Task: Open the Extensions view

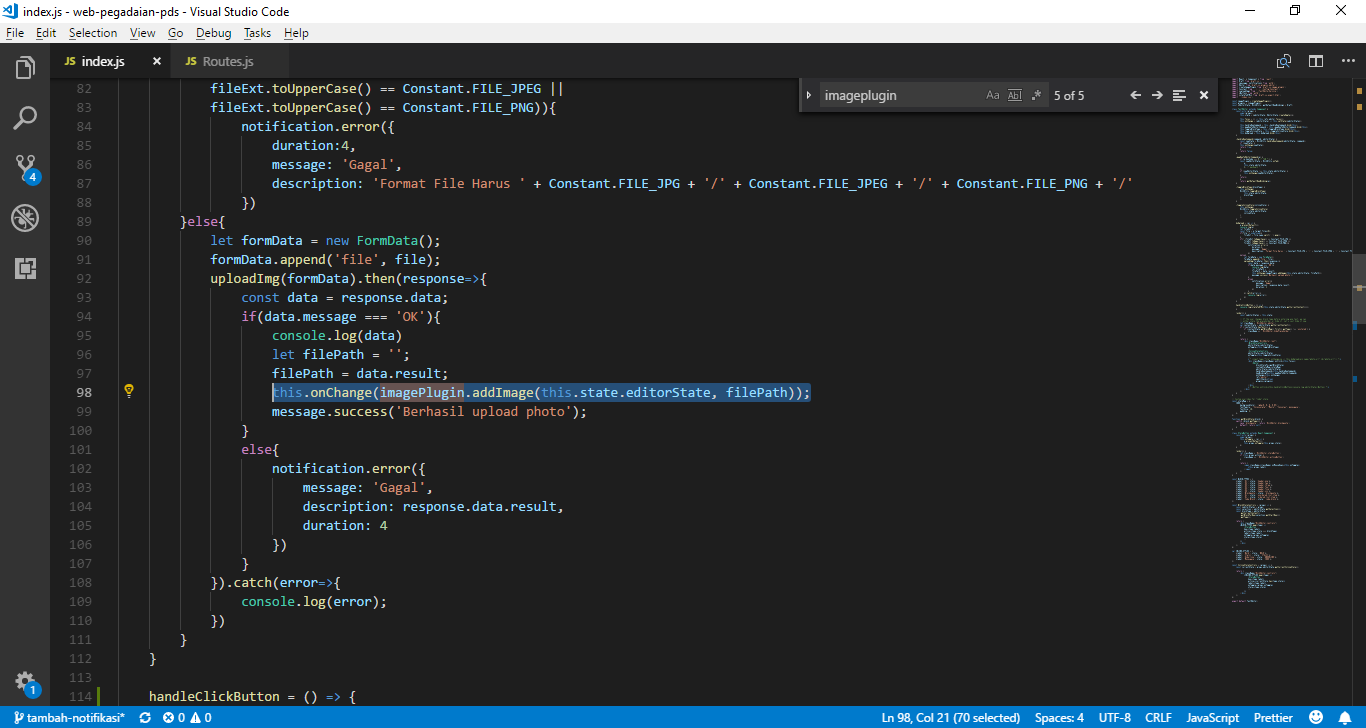Action: [24, 268]
